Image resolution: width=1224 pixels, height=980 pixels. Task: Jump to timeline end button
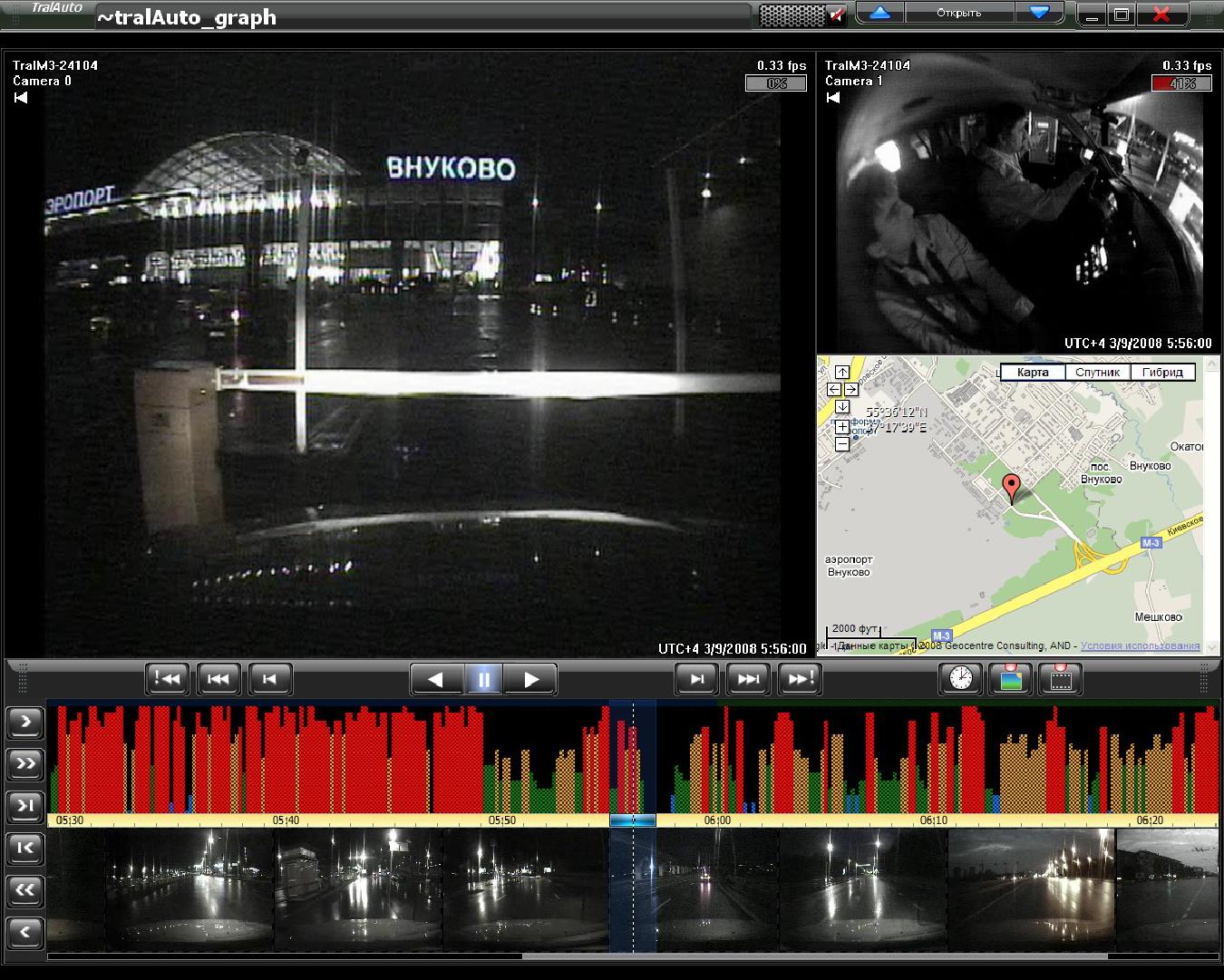click(x=25, y=806)
